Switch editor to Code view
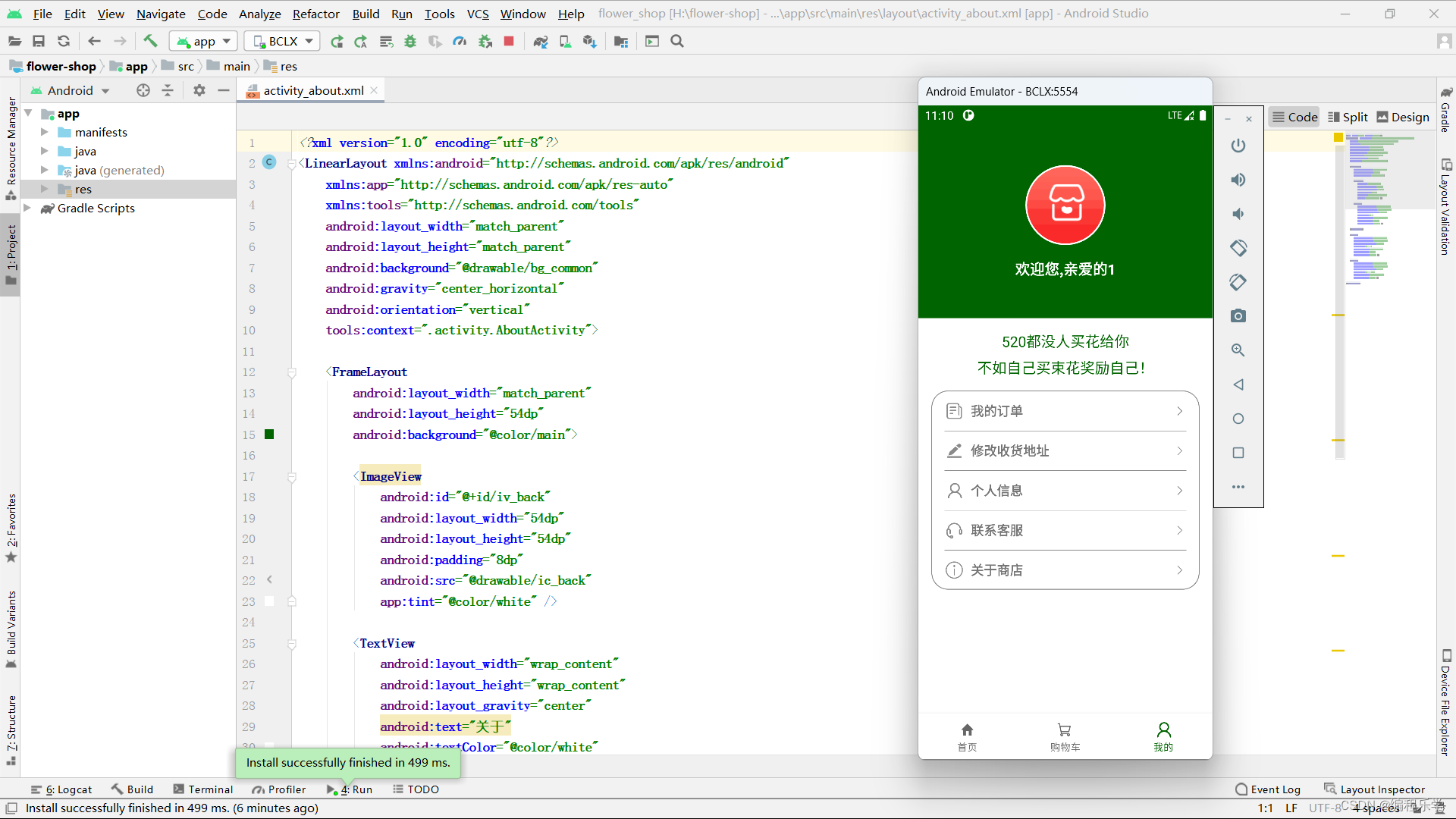 coord(1295,117)
